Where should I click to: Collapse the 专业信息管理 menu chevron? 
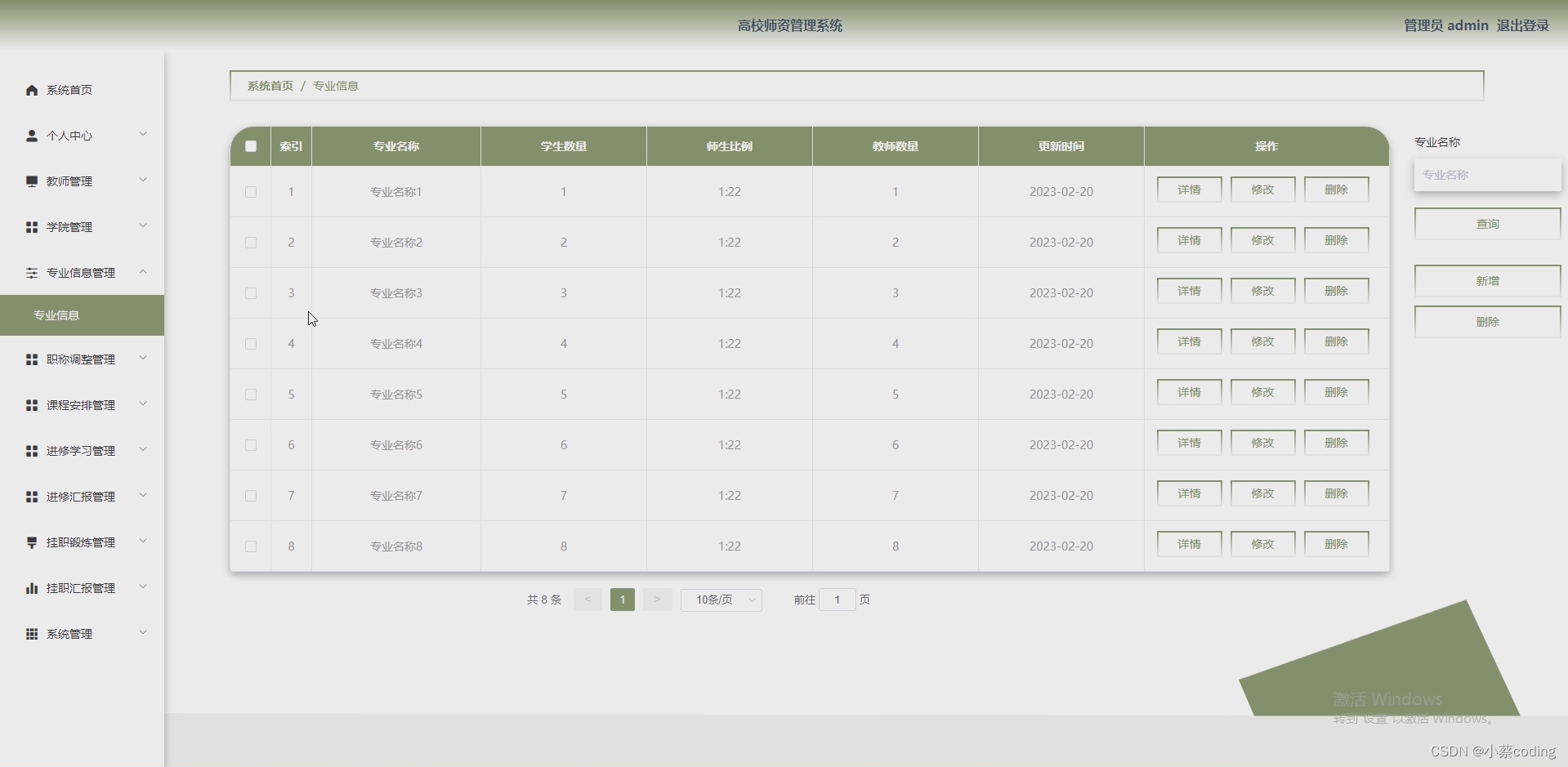143,271
